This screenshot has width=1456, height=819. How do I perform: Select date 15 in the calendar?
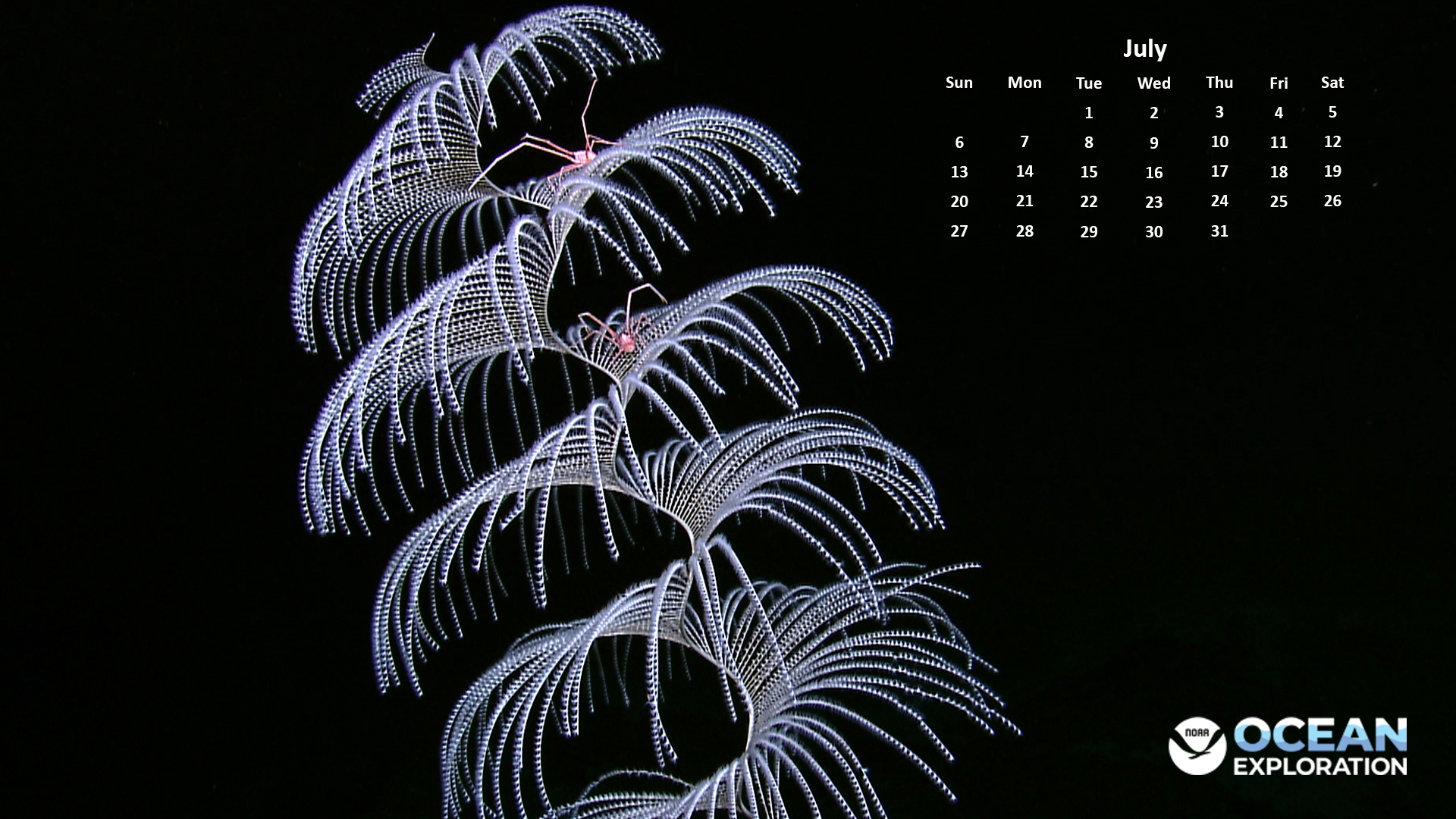(x=1088, y=172)
